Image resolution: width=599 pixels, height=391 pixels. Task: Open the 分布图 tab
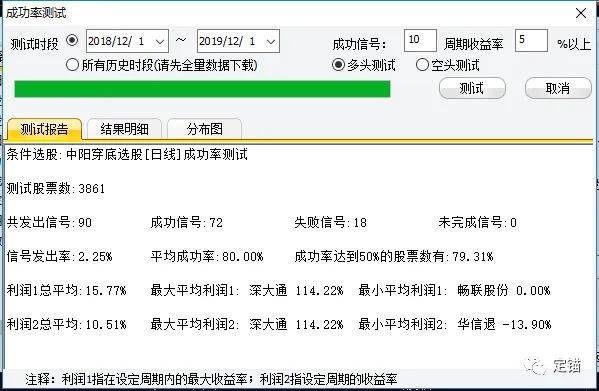[x=204, y=129]
